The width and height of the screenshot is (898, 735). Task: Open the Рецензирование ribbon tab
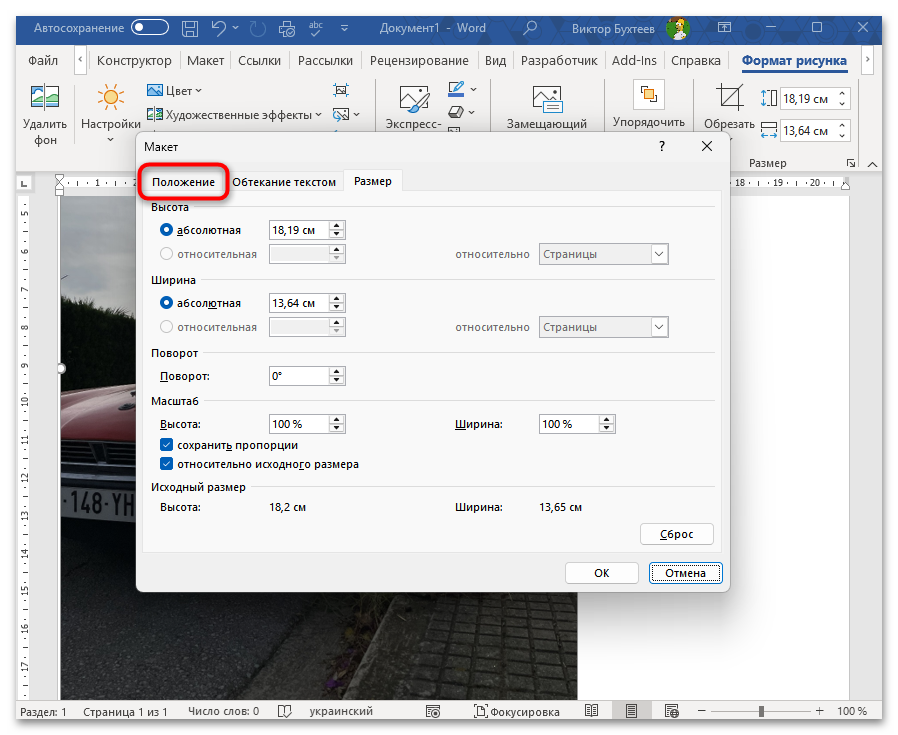(419, 60)
